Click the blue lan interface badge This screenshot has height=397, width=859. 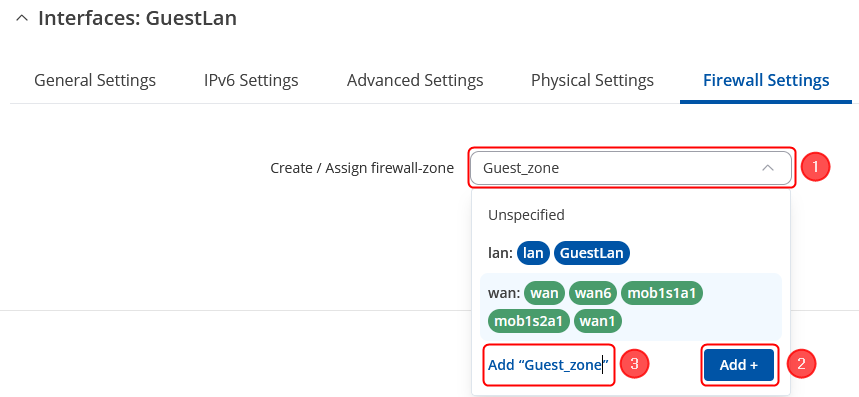(533, 253)
